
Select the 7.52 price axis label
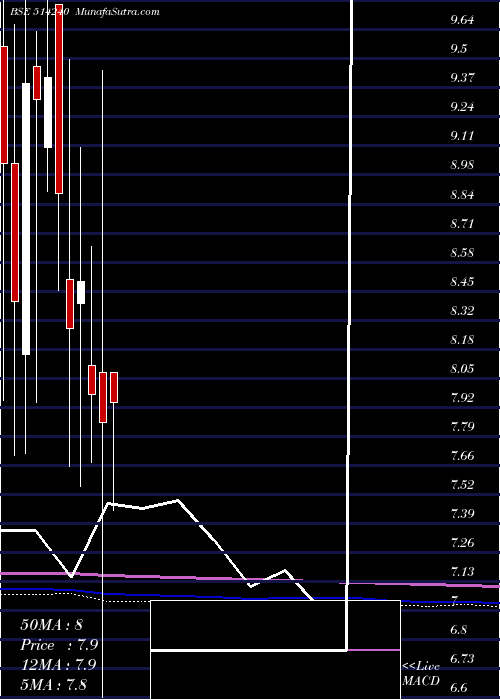(x=462, y=485)
